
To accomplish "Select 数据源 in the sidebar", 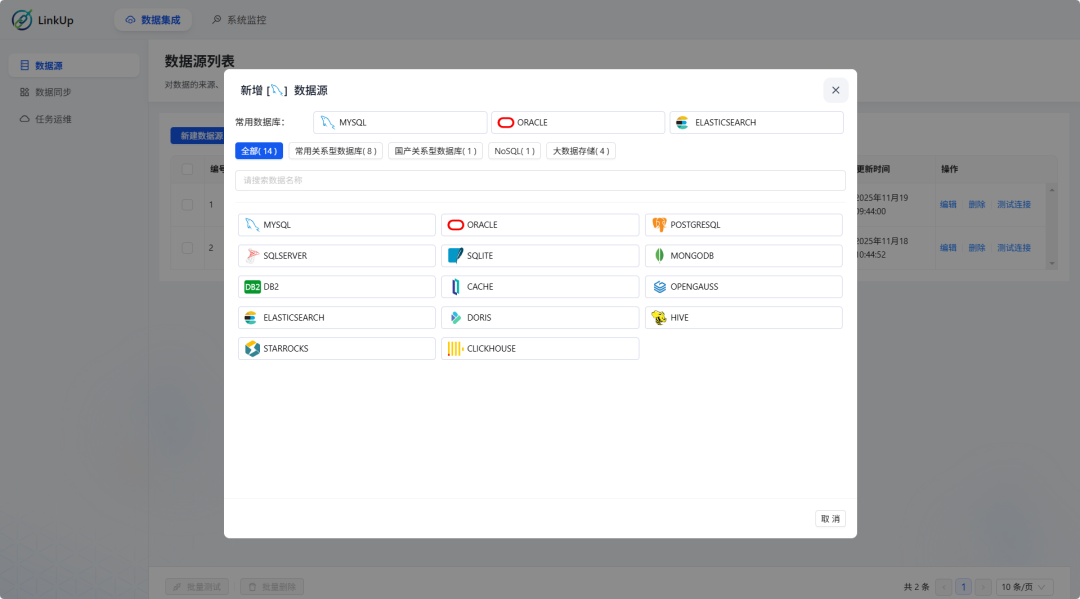I will (x=74, y=65).
